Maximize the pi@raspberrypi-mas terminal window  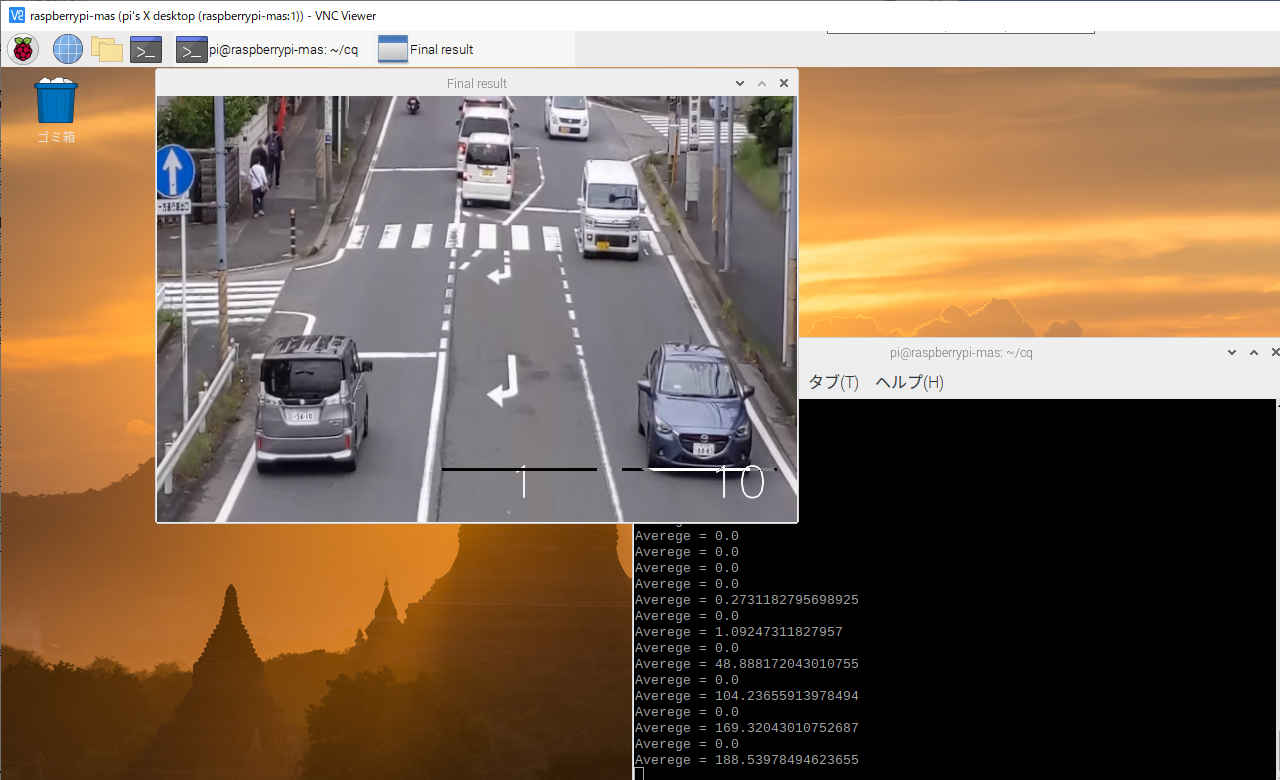[x=1254, y=352]
